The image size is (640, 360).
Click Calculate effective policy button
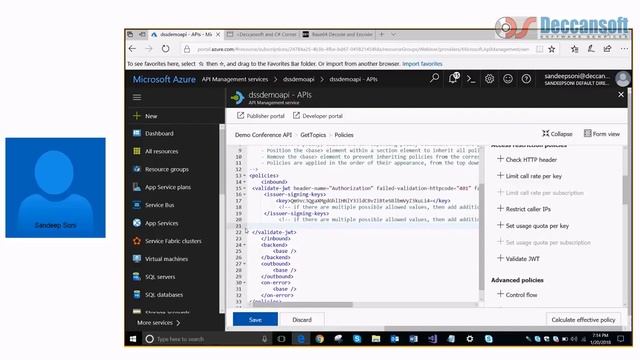click(583, 320)
